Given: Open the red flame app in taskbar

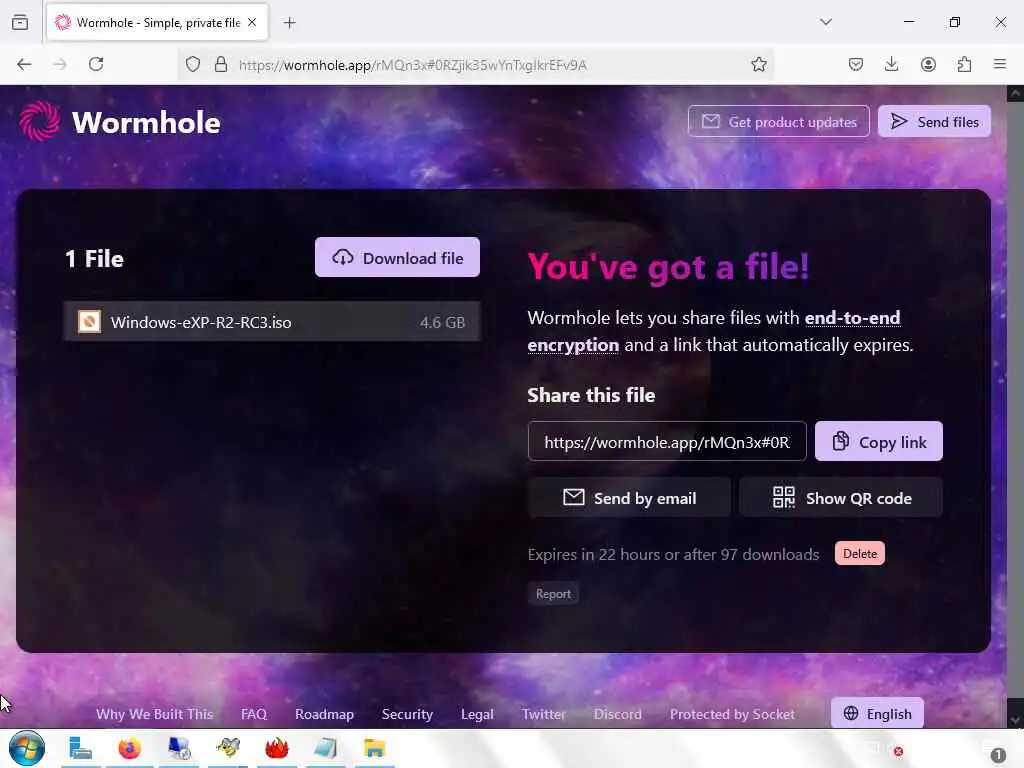Looking at the screenshot, I should 276,748.
